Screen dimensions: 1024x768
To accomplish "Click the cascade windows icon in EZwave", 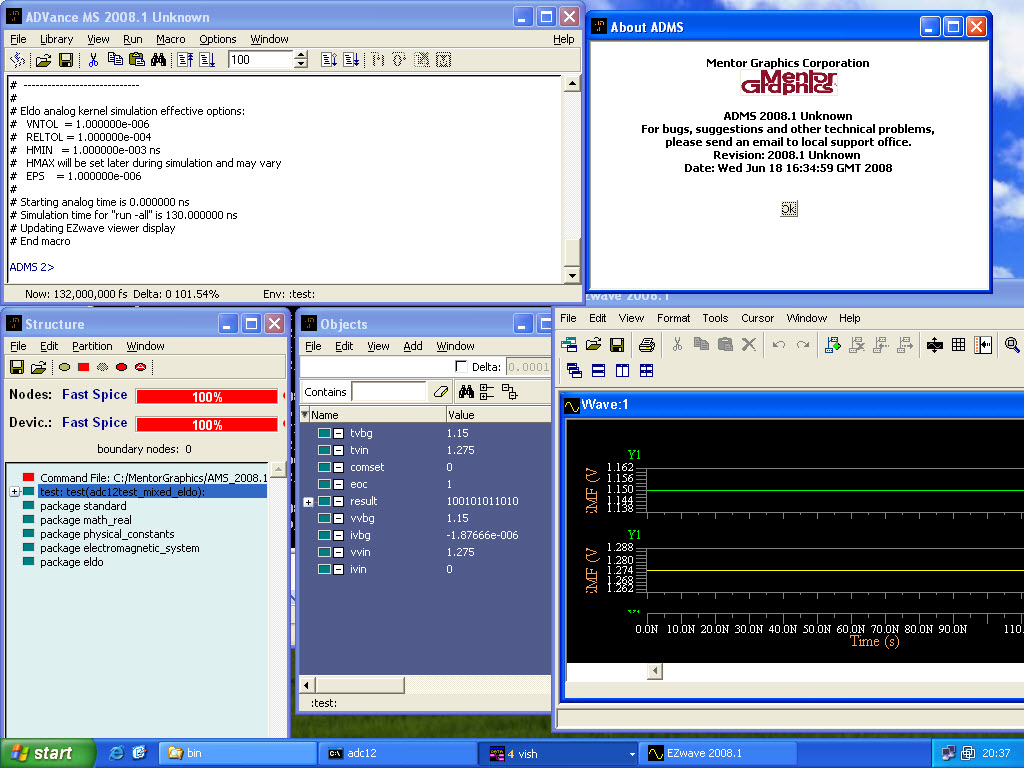I will click(x=574, y=371).
